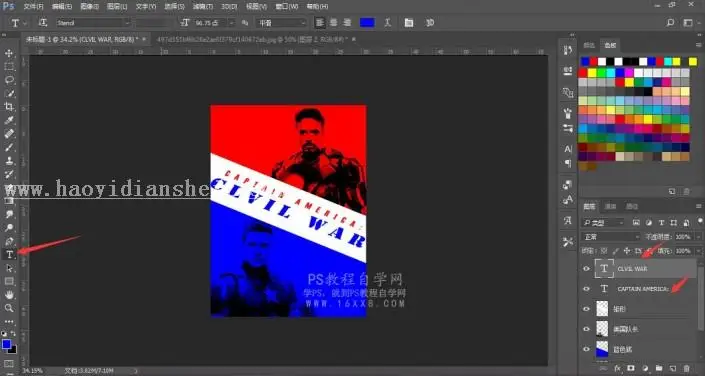This screenshot has height=376, width=705.
Task: Select the Eyedropper tool
Action: [9, 120]
